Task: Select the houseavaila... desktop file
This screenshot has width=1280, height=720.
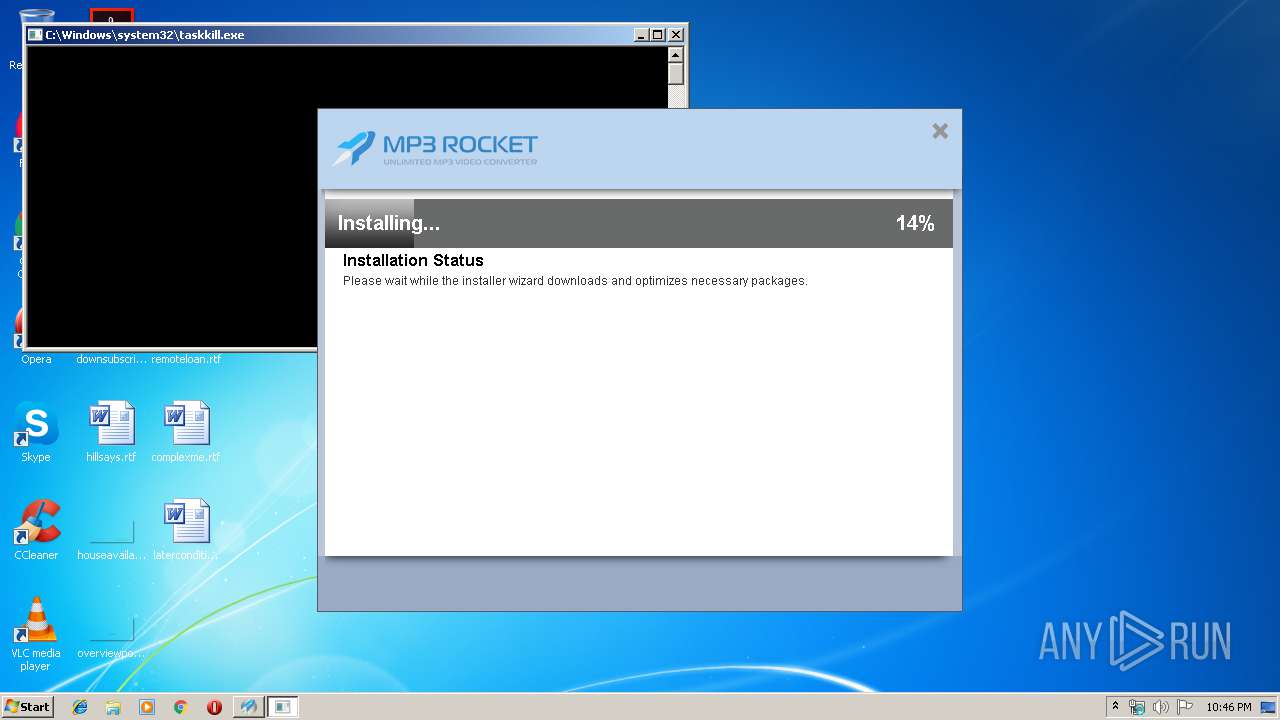Action: [x=111, y=540]
